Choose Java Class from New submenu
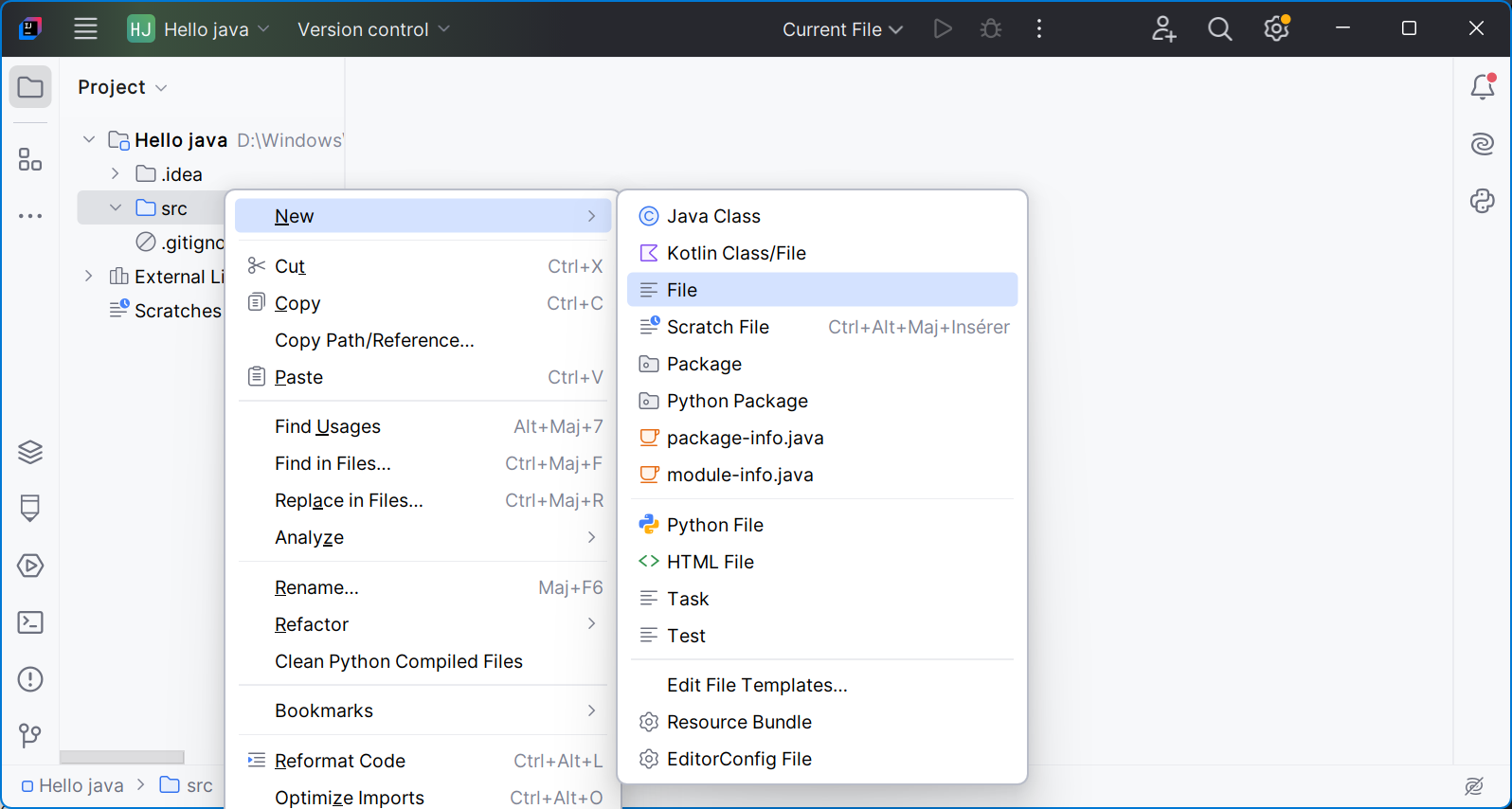This screenshot has height=809, width=1512. (713, 216)
